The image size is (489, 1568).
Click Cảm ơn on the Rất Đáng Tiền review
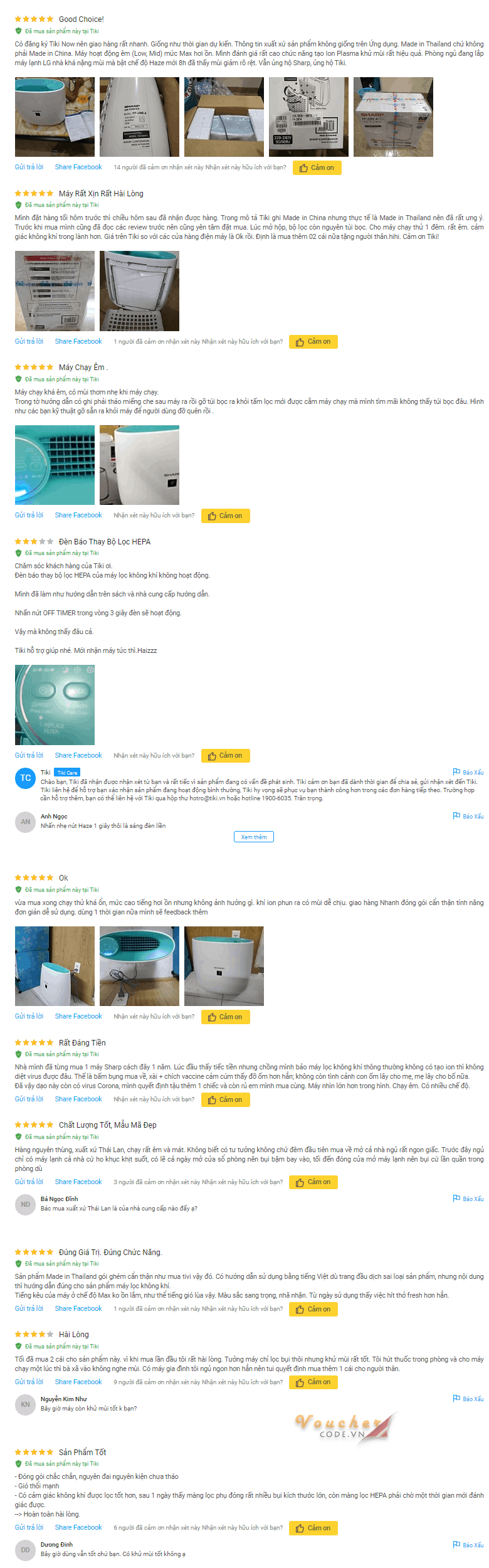coord(226,1099)
